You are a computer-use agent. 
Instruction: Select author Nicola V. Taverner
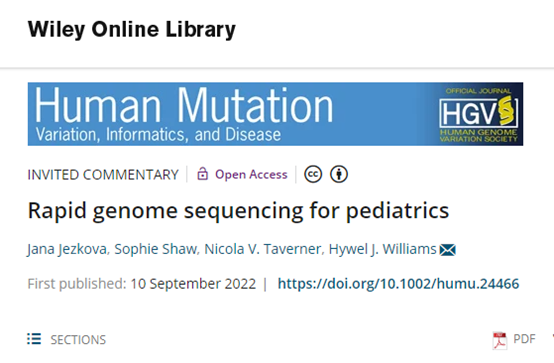(263, 249)
